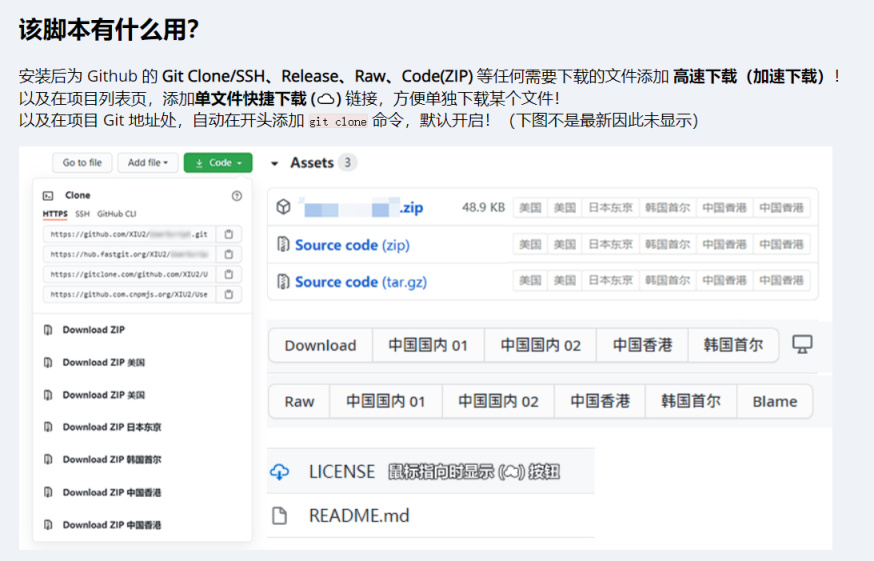874x561 pixels.
Task: Click cloud download icon beside LICENSE
Action: pyautogui.click(x=279, y=472)
